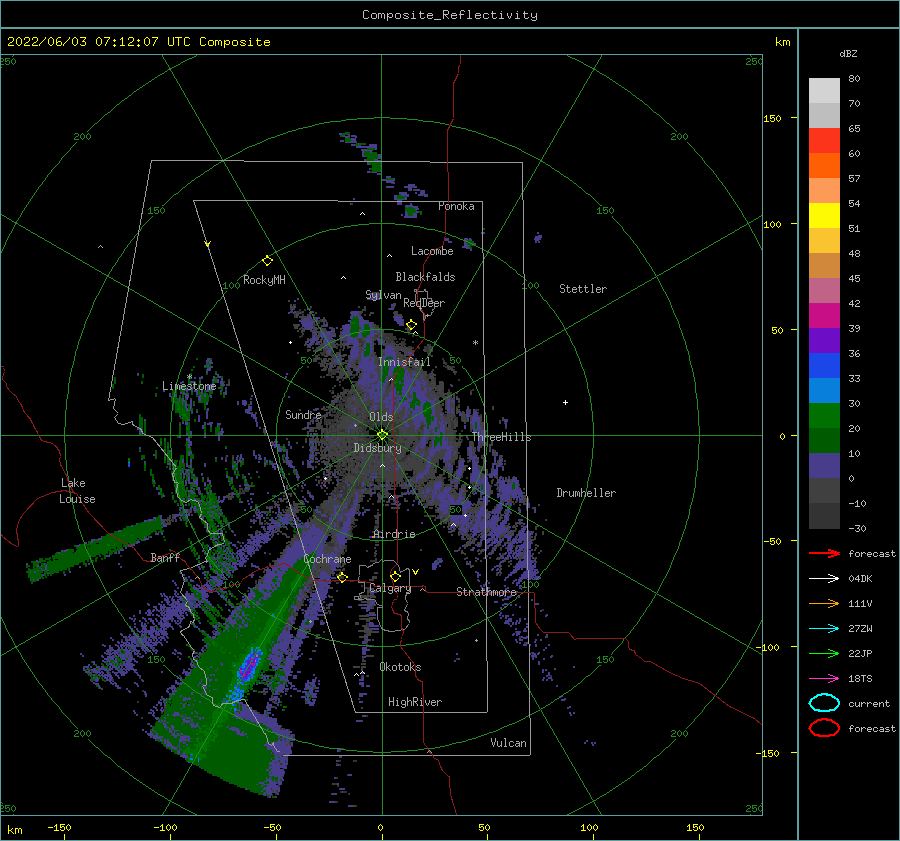Select the white 04DK arrow symbol
The width and height of the screenshot is (900, 841).
[824, 578]
